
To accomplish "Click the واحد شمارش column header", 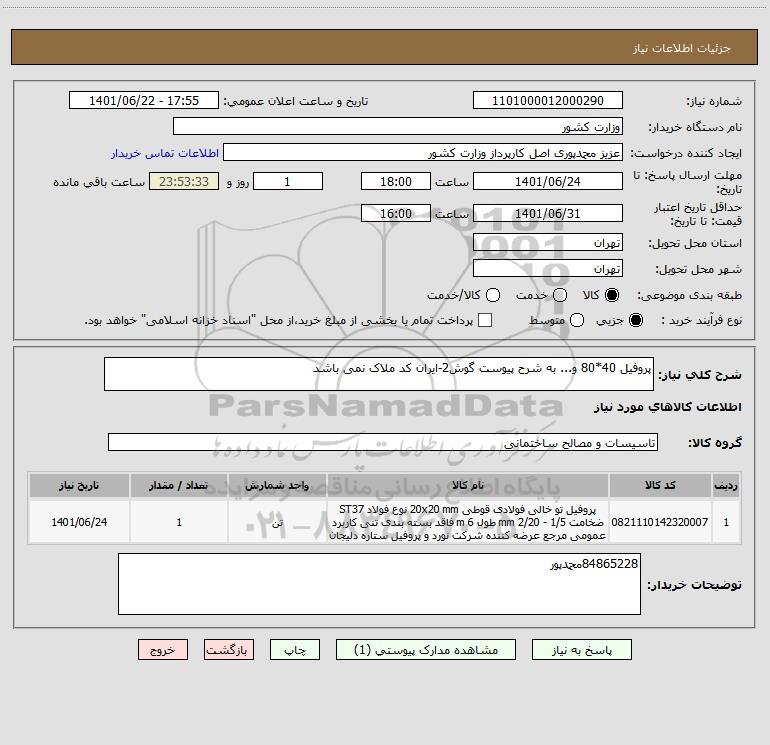I will point(277,485).
